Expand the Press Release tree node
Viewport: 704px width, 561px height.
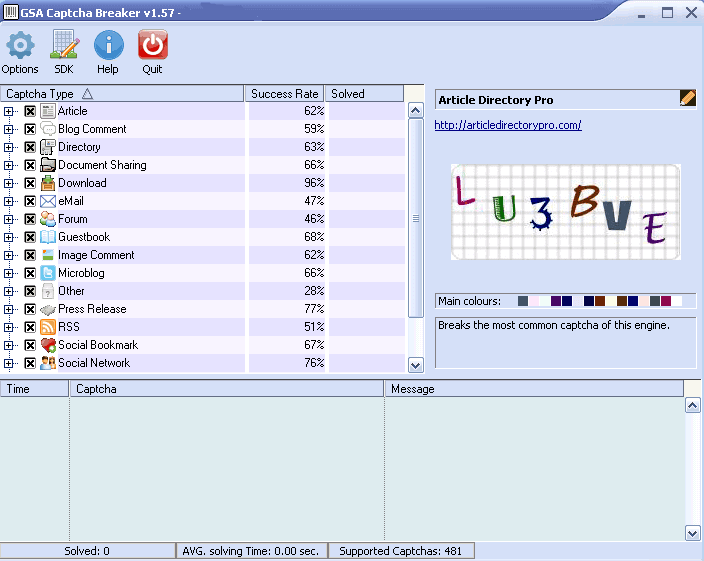[9, 309]
